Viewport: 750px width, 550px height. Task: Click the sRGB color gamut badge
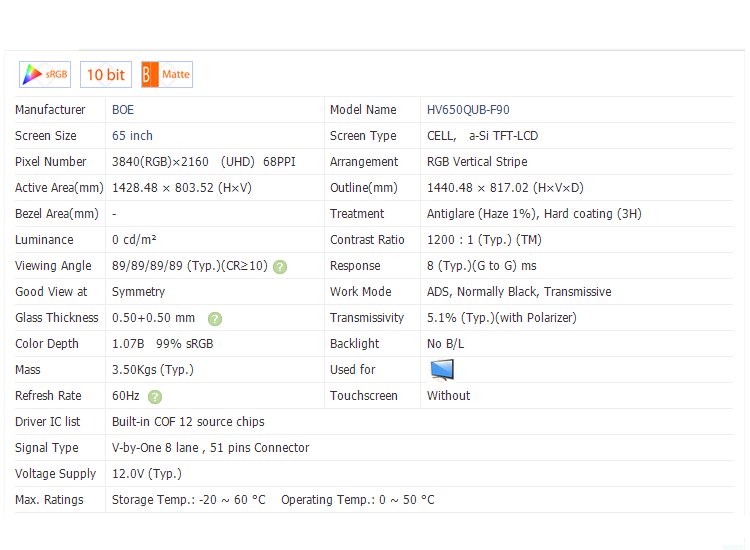(x=45, y=74)
